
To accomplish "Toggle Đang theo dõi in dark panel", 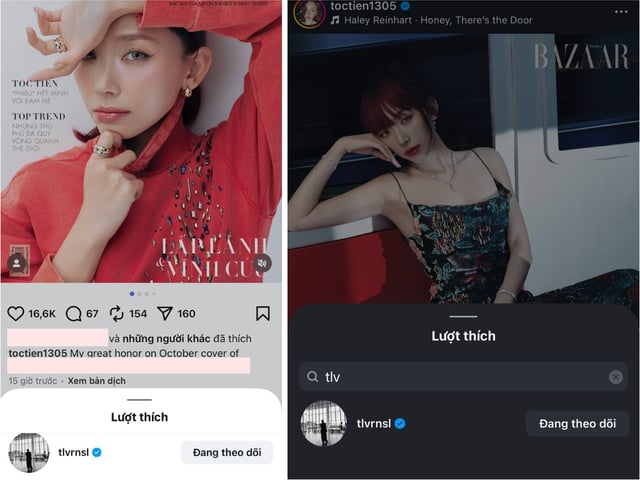I will [x=577, y=424].
